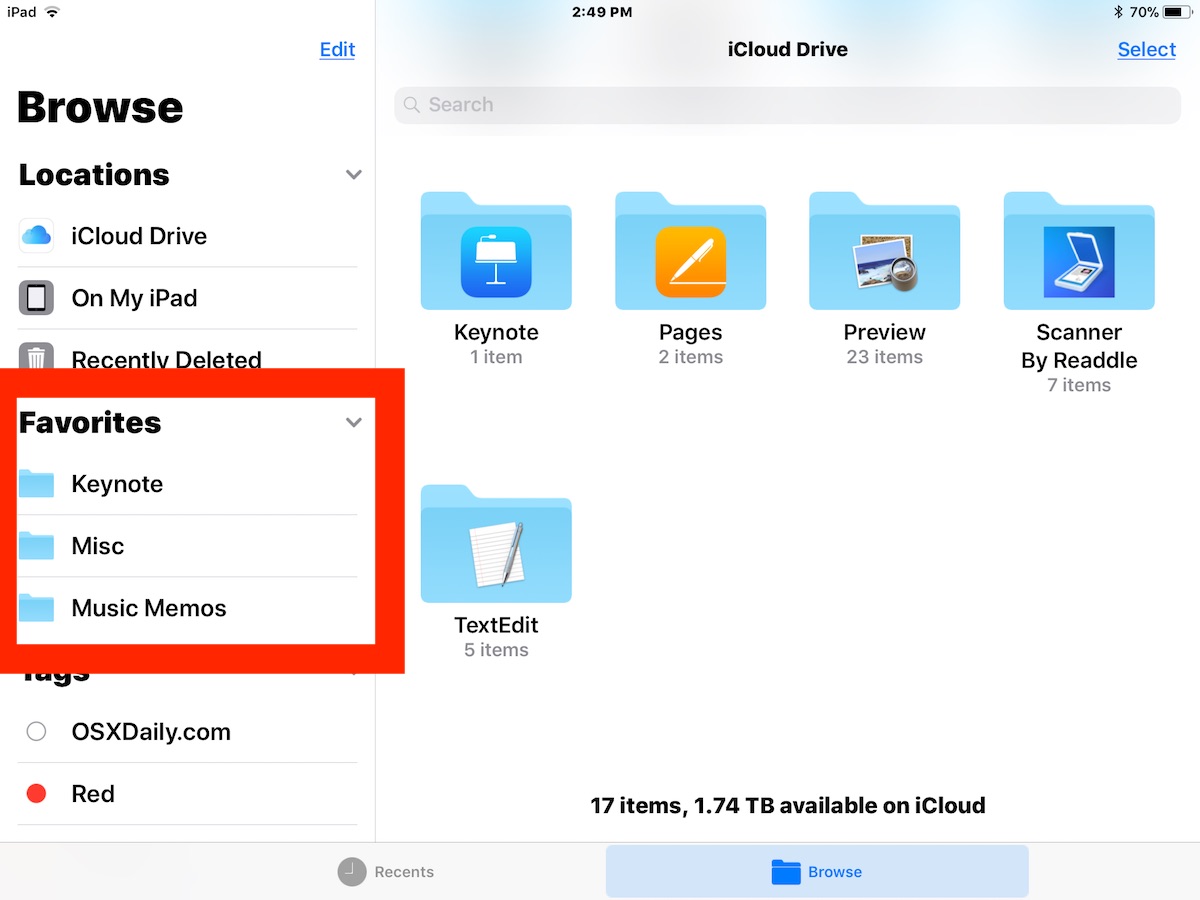Collapse the Favorites section chevron

click(353, 422)
